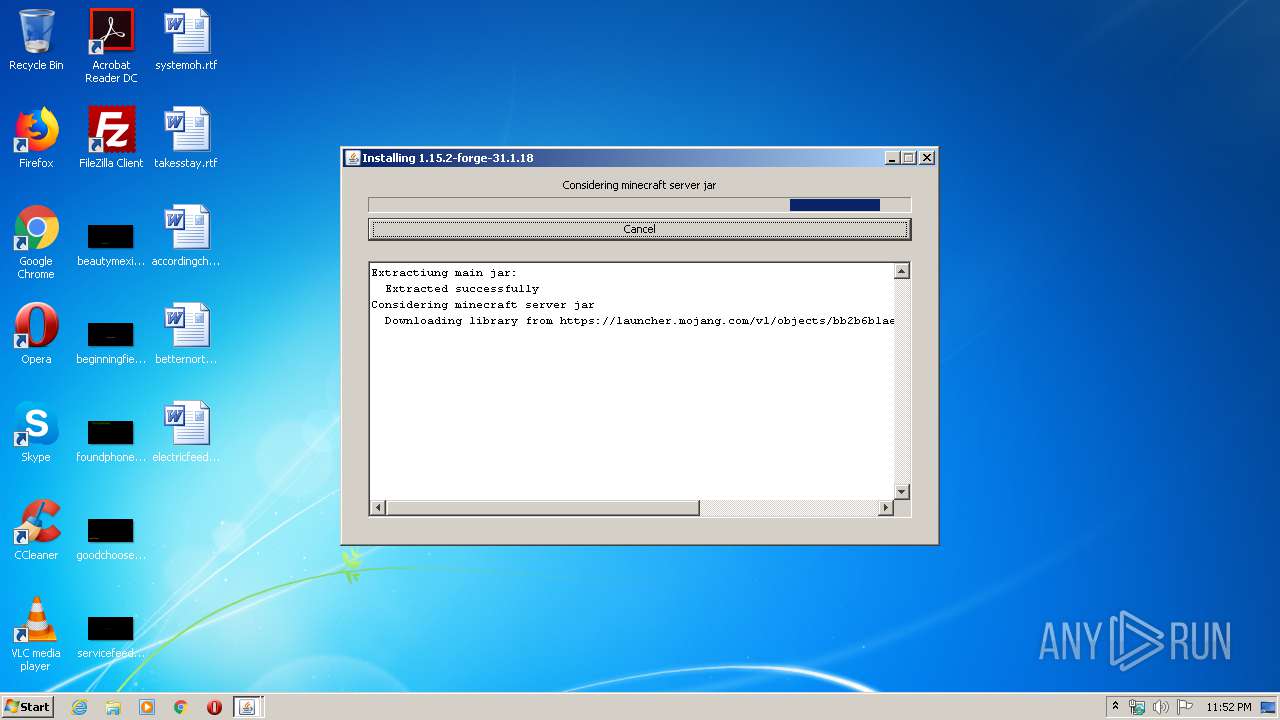Click the 'Extracted successfully' log line
This screenshot has height=720, width=1280.
462,289
